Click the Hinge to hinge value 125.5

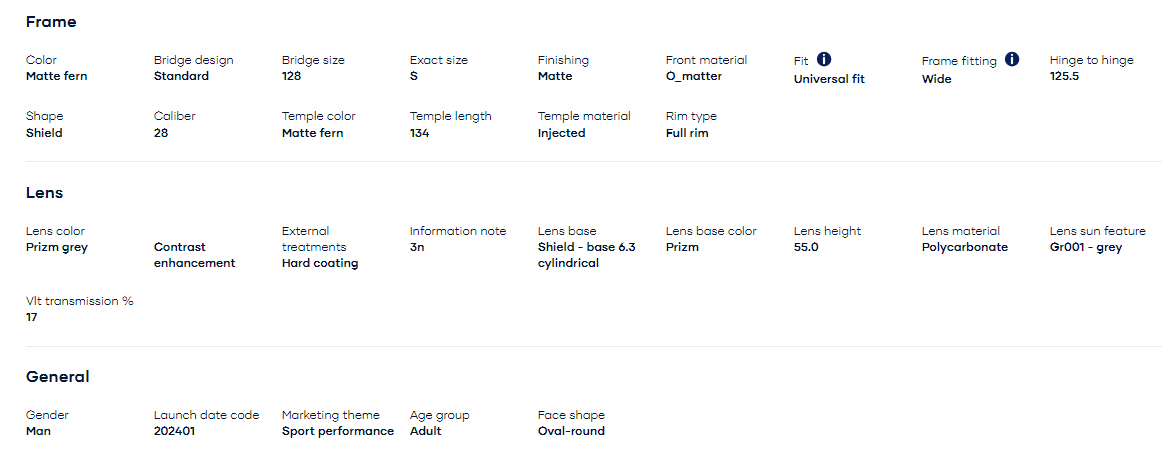[x=1064, y=76]
